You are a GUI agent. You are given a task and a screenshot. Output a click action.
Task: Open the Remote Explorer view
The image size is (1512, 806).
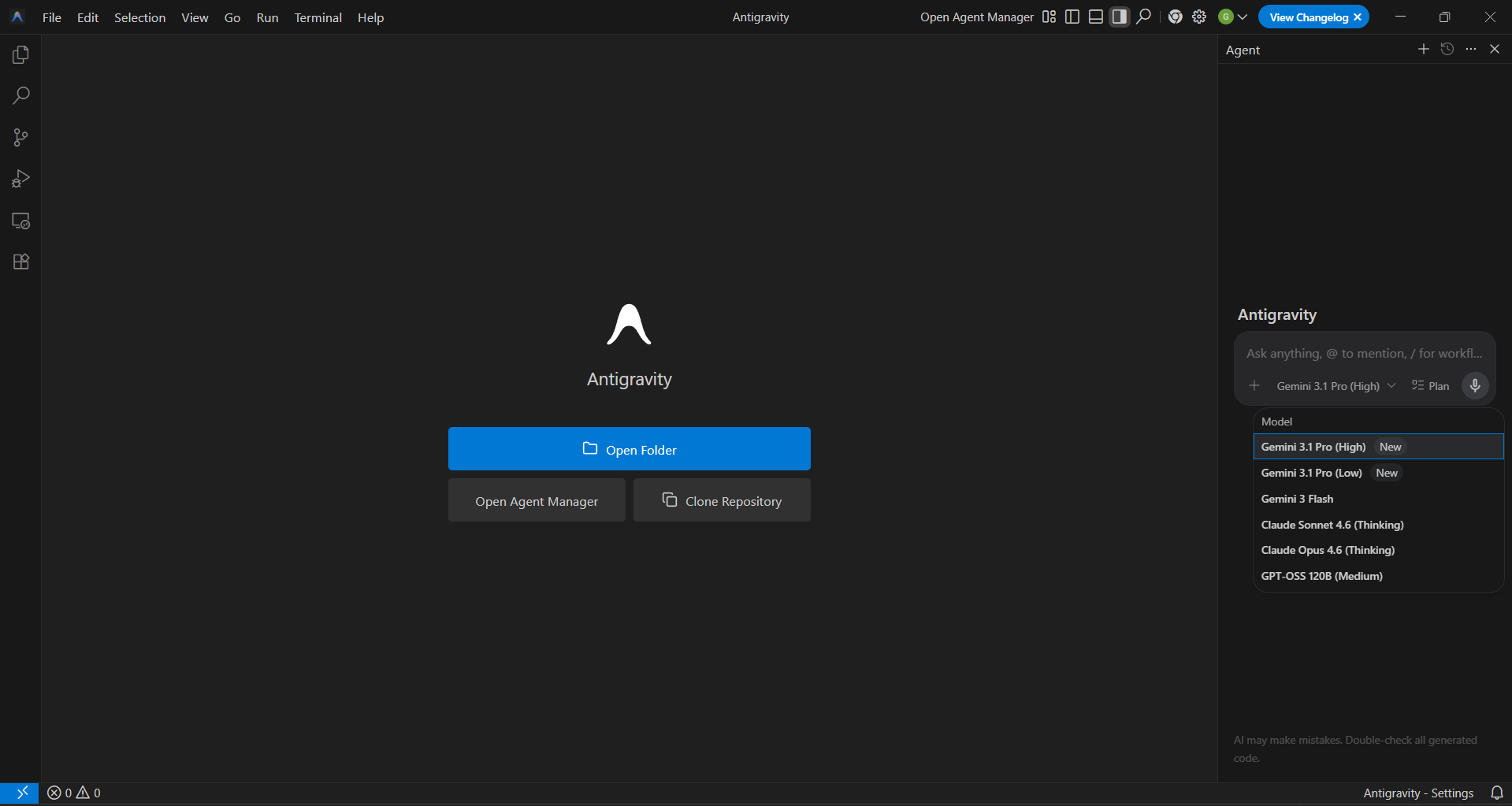click(20, 221)
